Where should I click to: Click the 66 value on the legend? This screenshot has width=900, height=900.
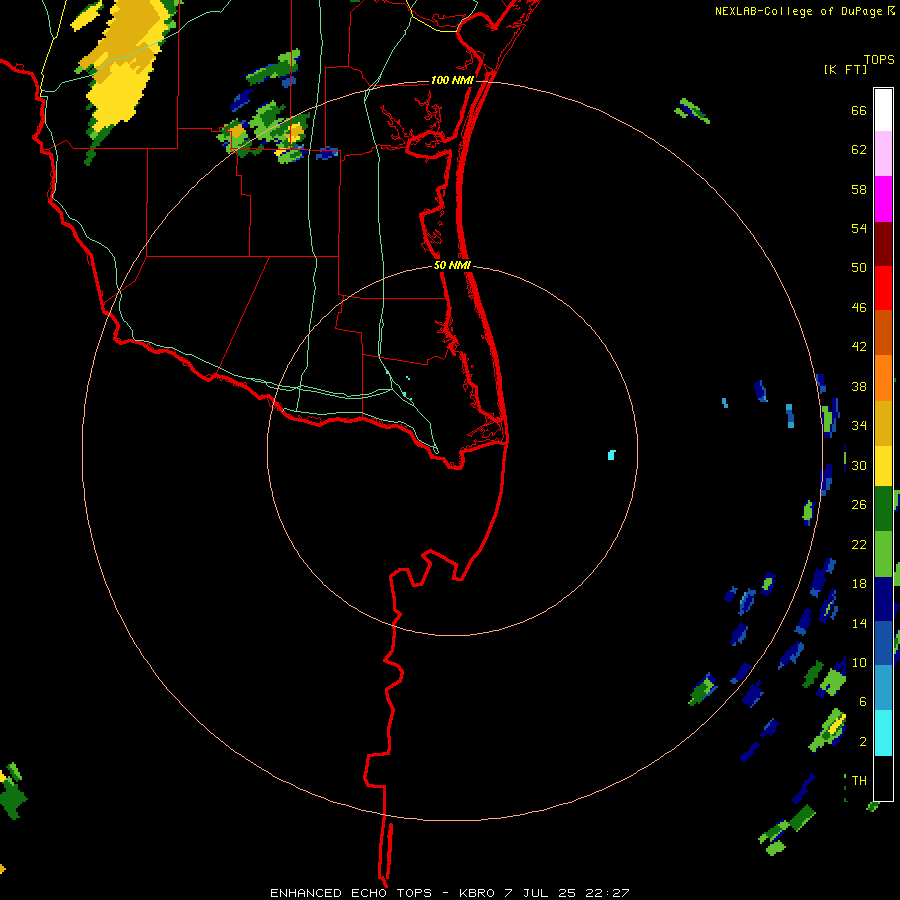click(x=859, y=111)
